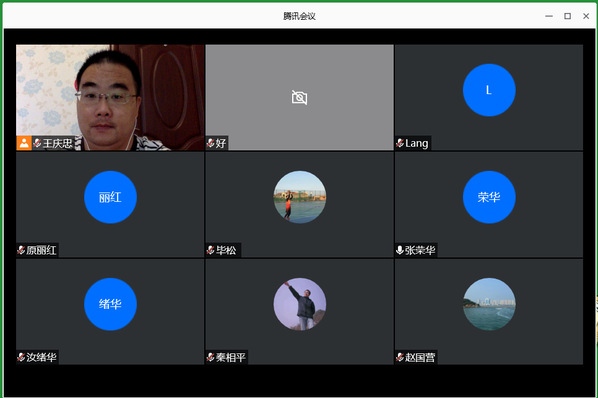Click the muted mic icon next to Lang

point(400,143)
